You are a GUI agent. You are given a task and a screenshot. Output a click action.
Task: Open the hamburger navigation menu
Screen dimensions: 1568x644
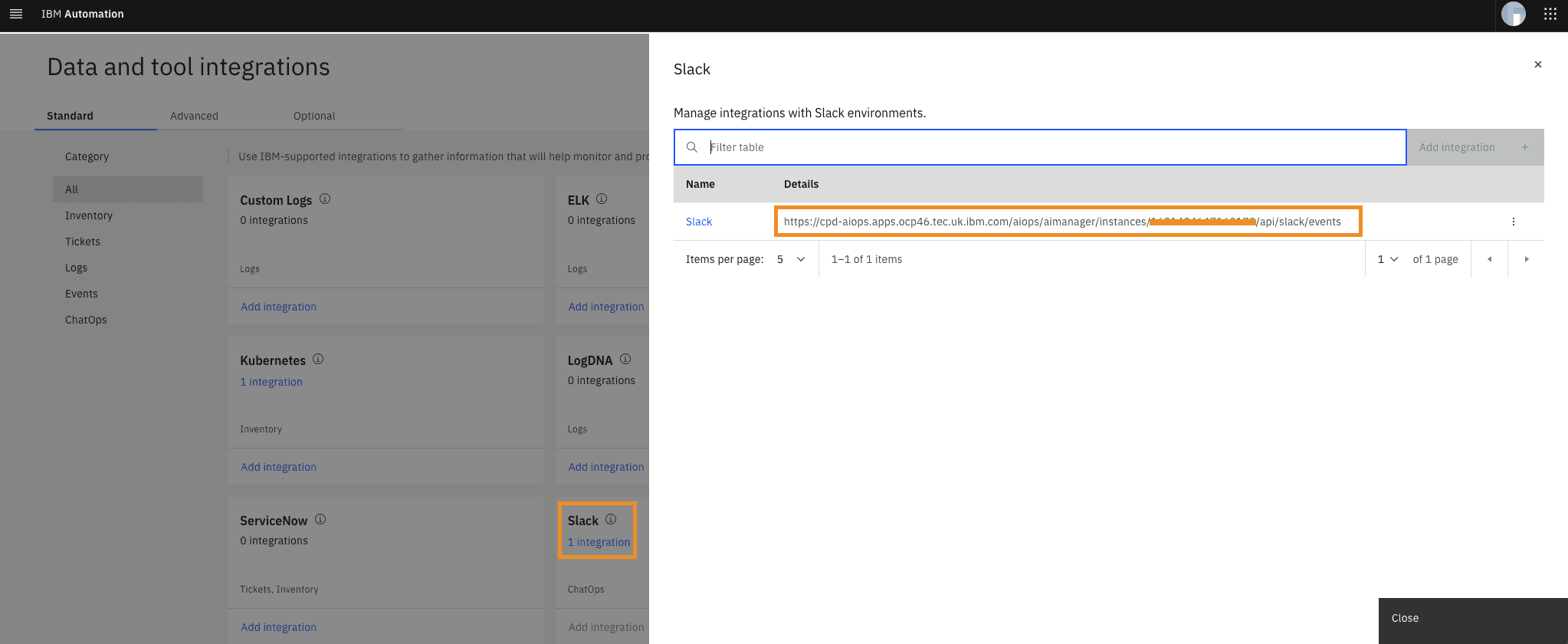tap(16, 14)
